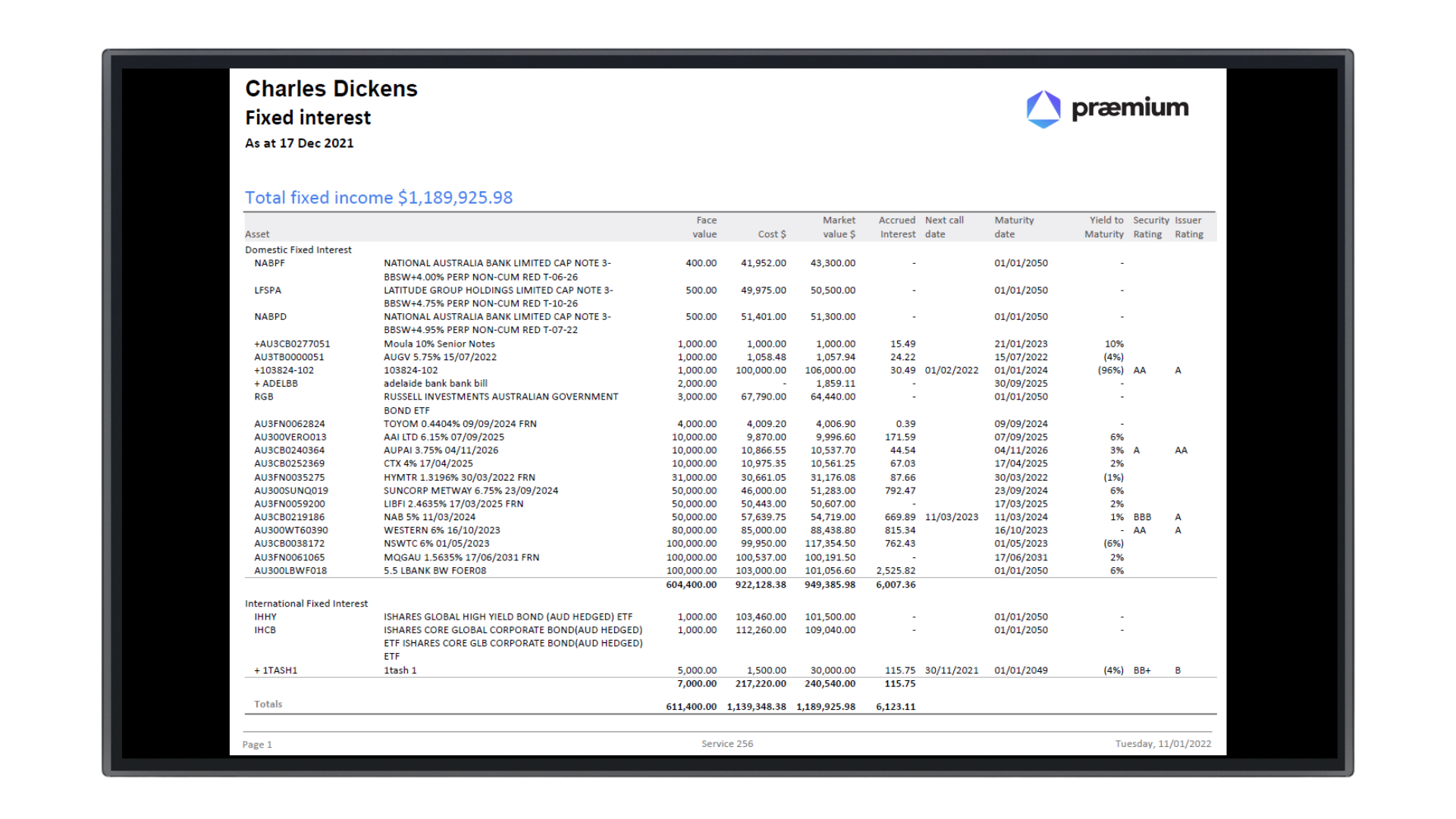This screenshot has height=819, width=1456.
Task: Click 'NAB 5% 11/03/2024' description
Action: (x=429, y=517)
